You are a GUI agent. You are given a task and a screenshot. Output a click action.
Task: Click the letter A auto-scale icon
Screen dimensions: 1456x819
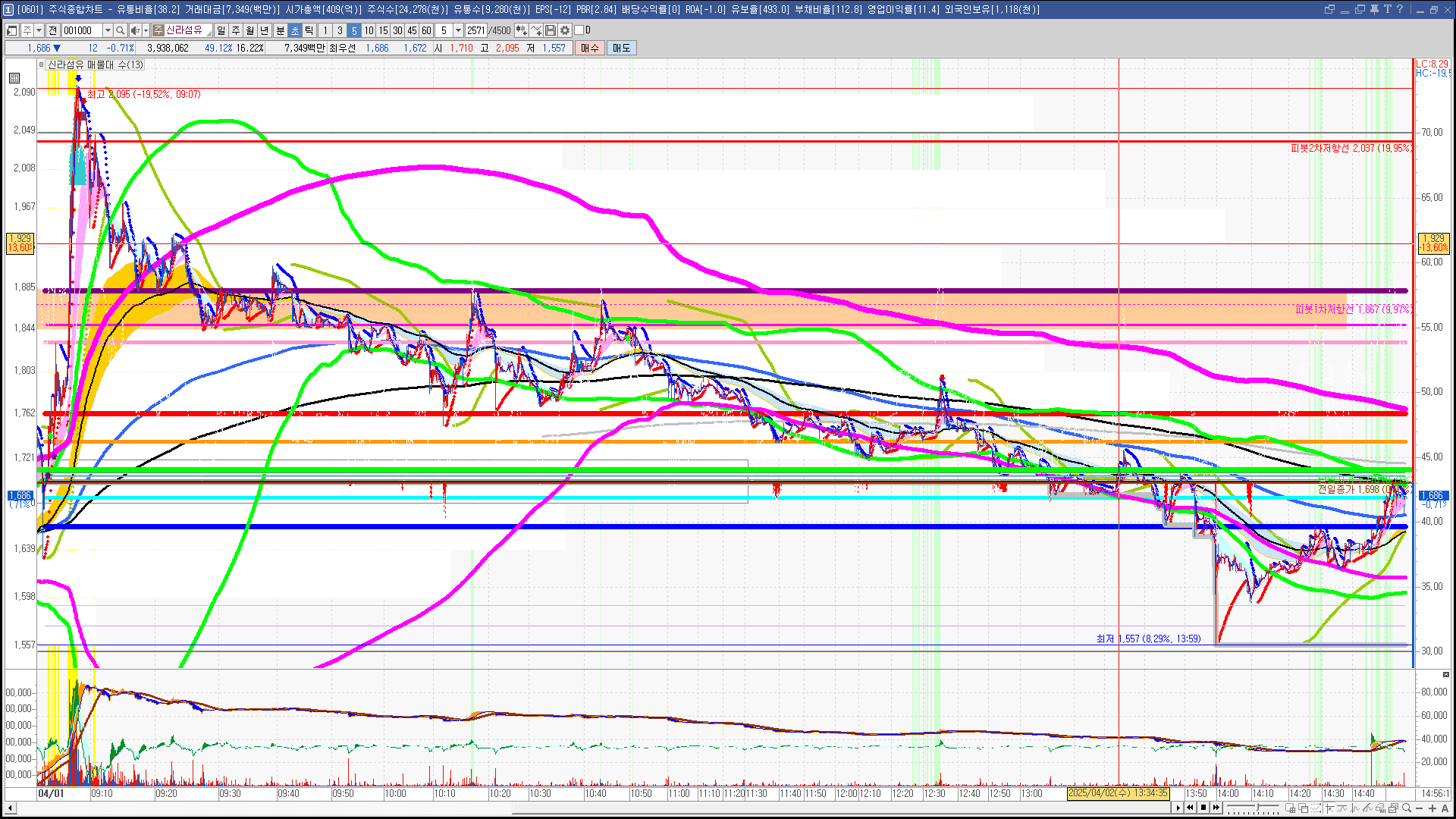1445,808
